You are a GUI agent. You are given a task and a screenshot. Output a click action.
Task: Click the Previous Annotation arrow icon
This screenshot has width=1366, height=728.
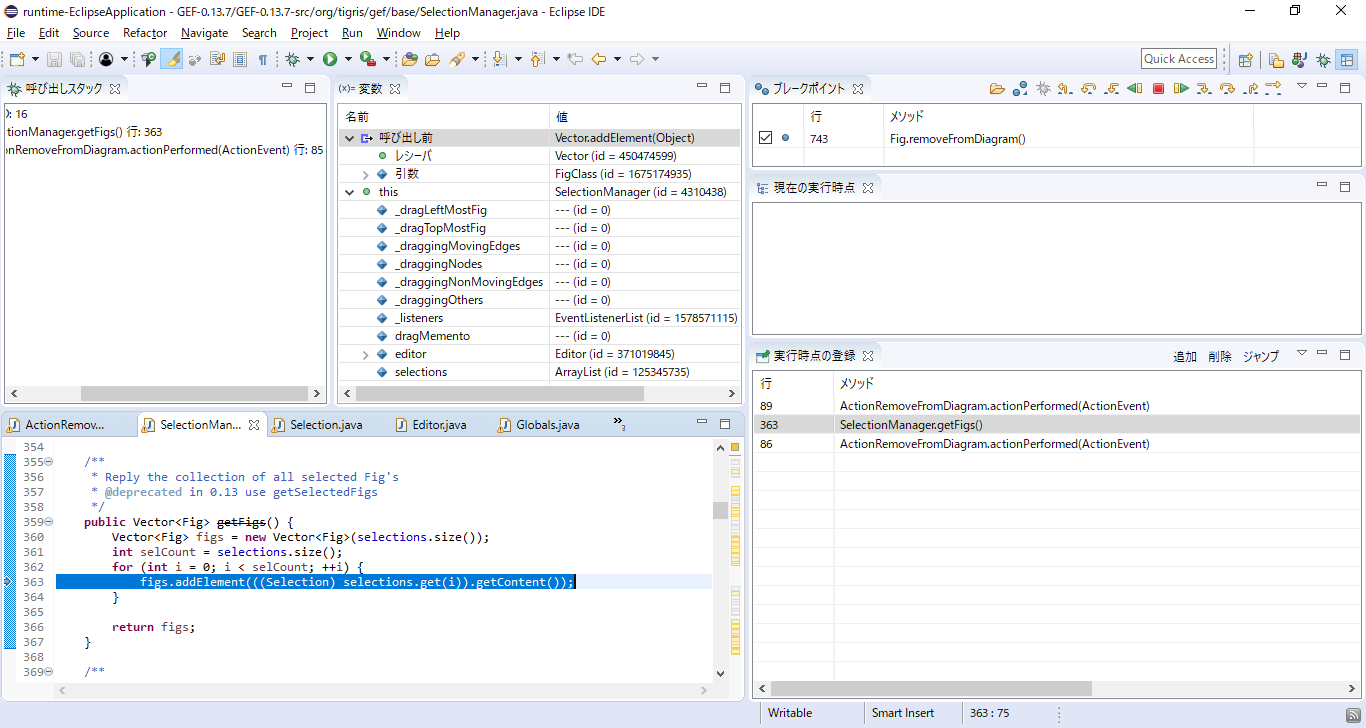[536, 59]
